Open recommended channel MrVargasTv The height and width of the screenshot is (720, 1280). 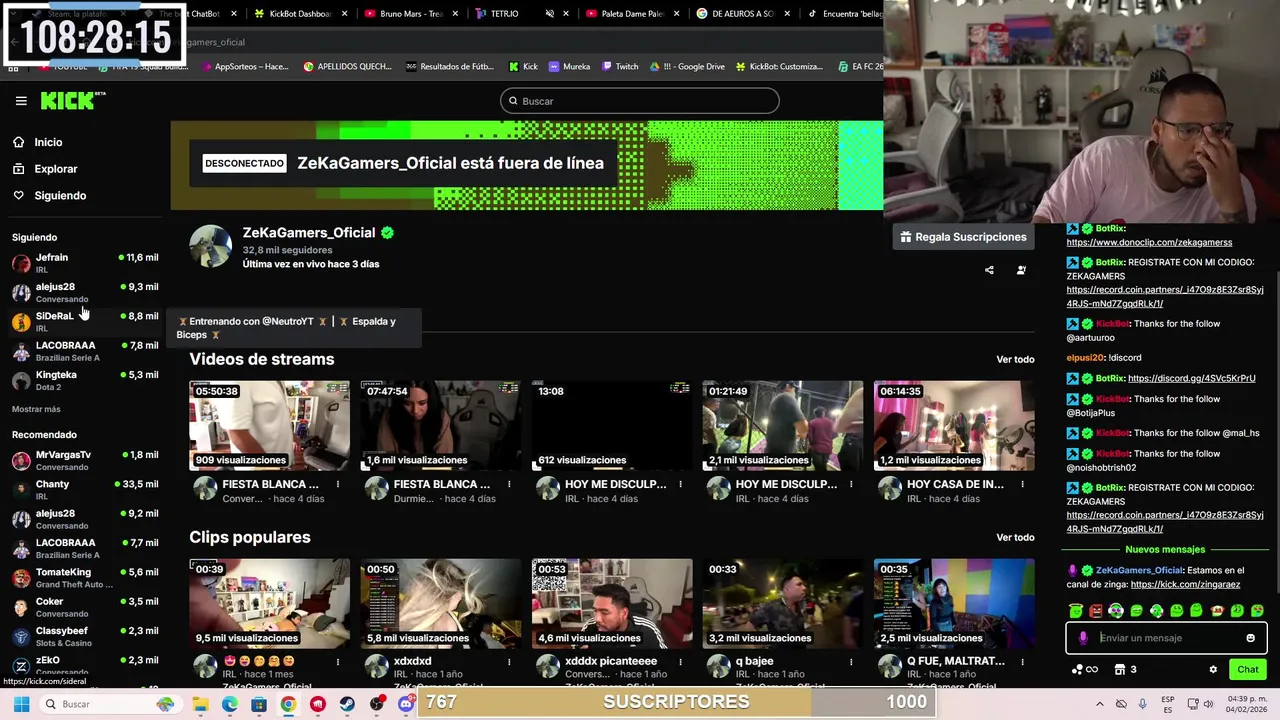tap(85, 460)
